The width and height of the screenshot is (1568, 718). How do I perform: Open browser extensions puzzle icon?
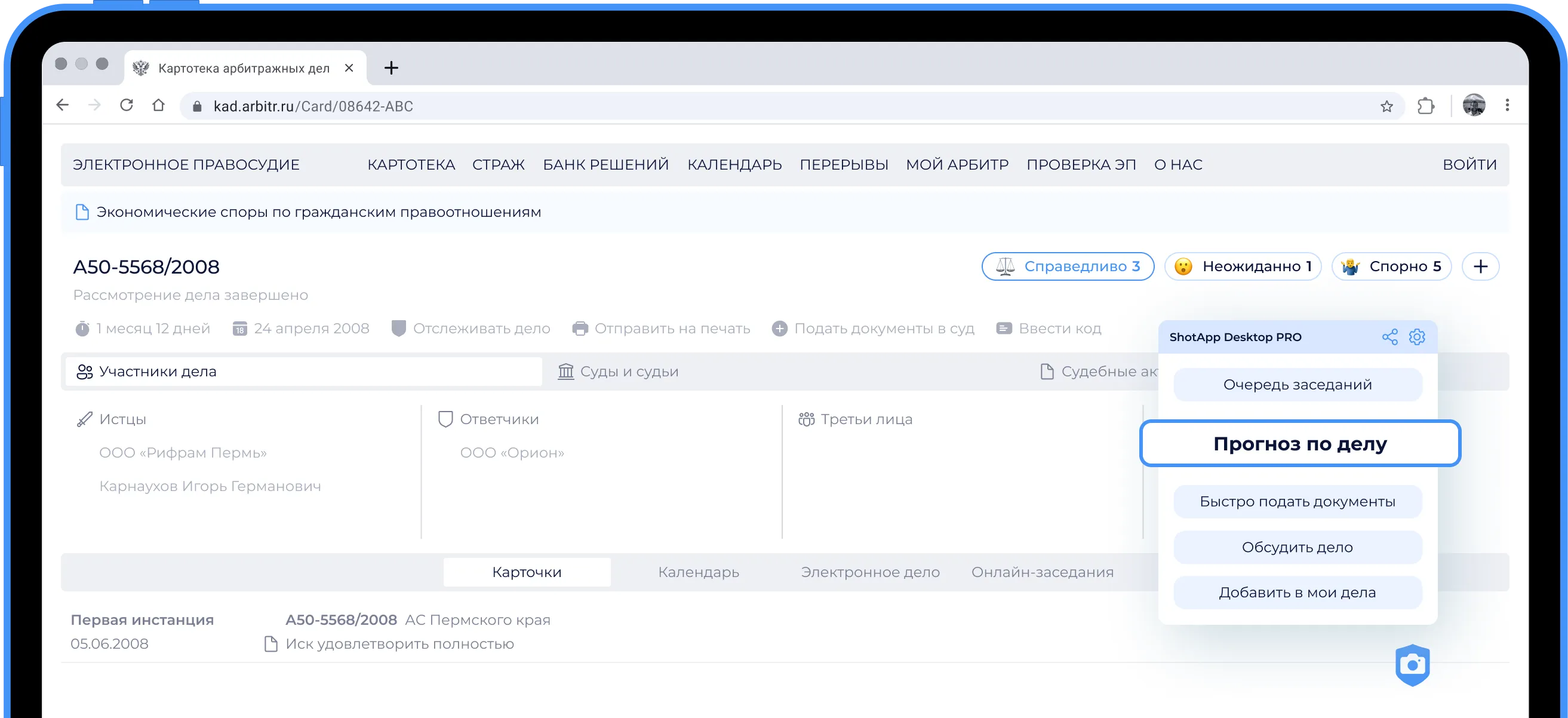(1425, 106)
